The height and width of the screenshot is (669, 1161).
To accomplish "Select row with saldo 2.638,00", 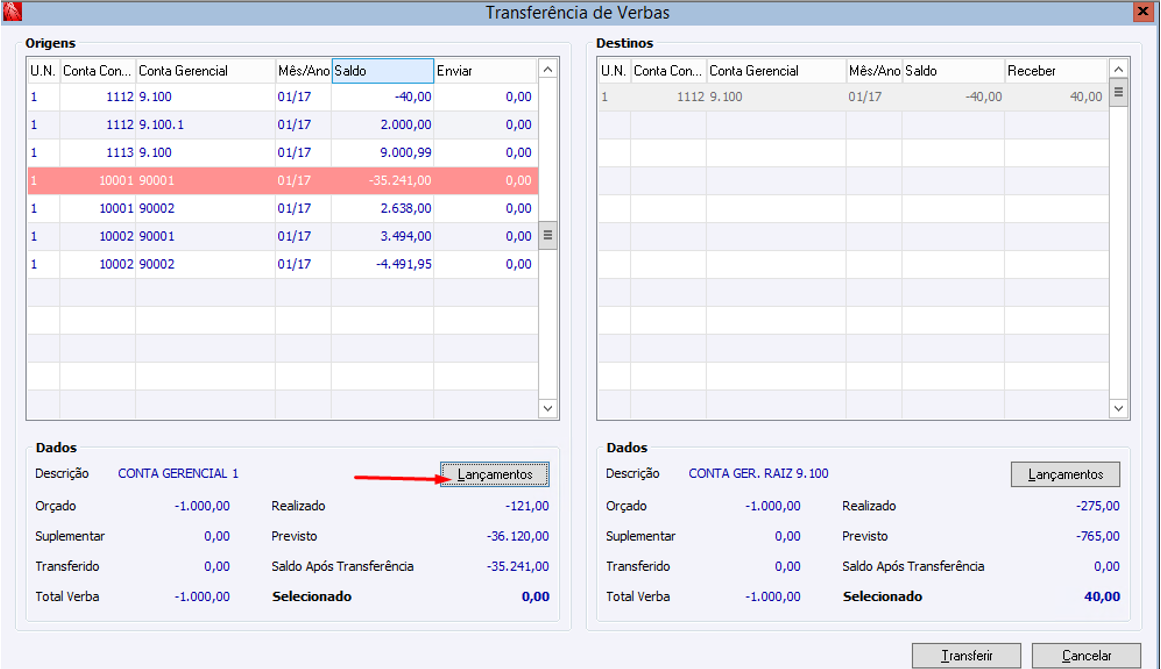I will [282, 209].
